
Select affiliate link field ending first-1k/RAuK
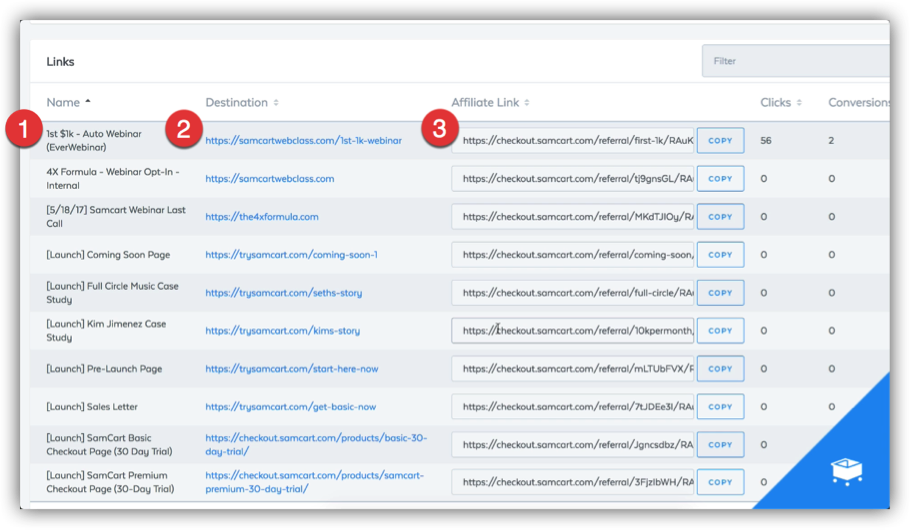point(573,140)
